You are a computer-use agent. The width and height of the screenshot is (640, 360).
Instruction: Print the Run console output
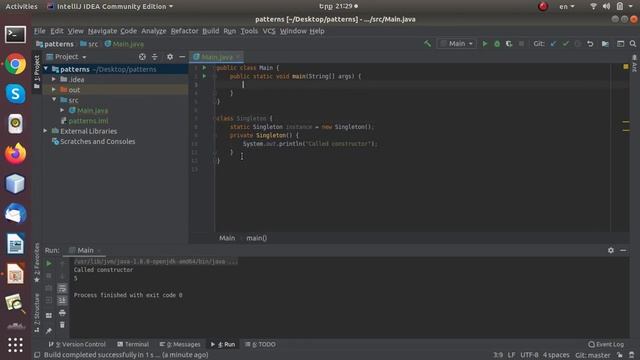[x=62, y=313]
